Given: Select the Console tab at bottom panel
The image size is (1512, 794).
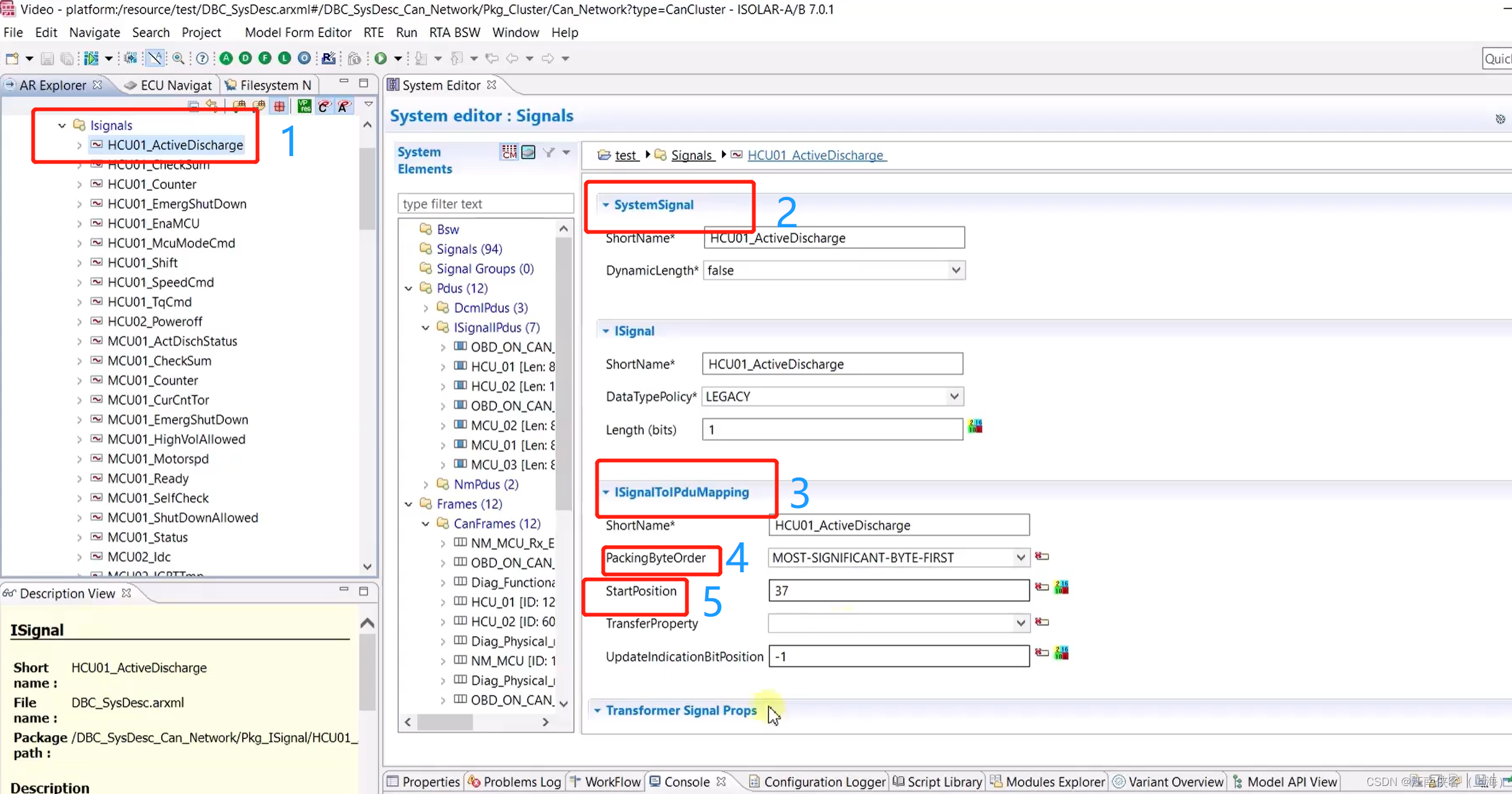Looking at the screenshot, I should [x=686, y=781].
